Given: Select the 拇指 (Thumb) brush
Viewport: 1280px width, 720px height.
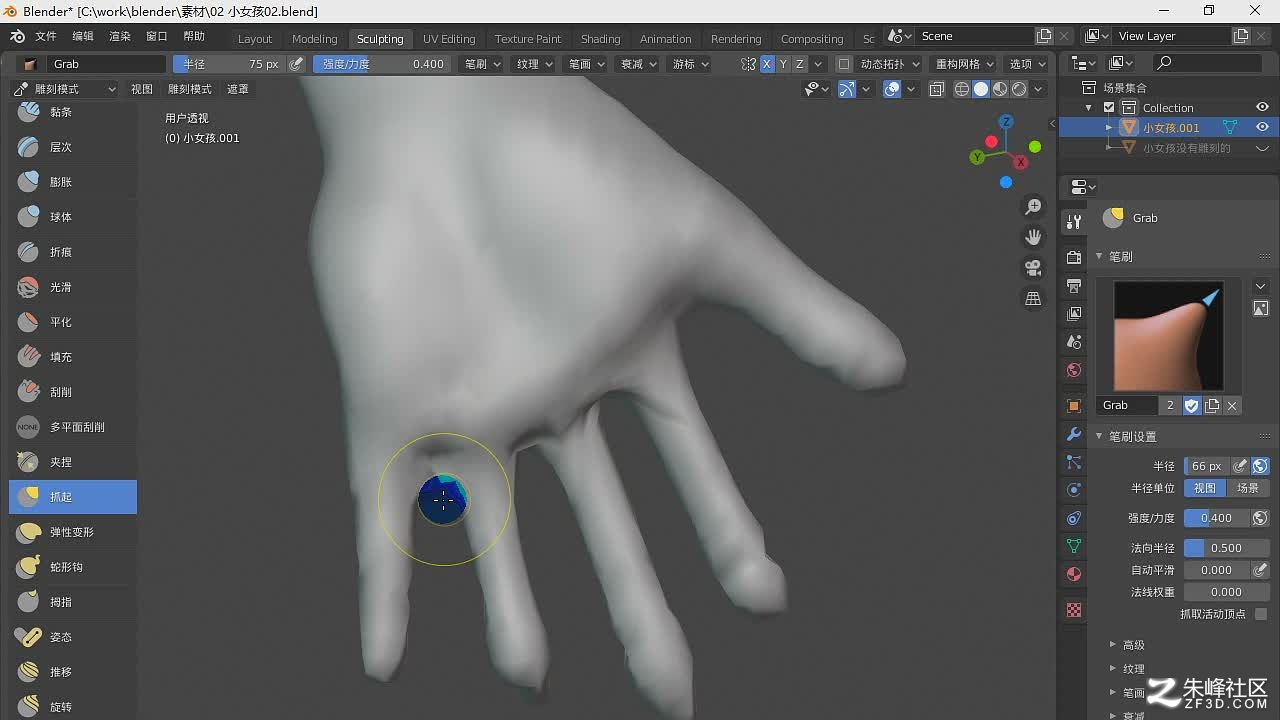Looking at the screenshot, I should point(72,602).
